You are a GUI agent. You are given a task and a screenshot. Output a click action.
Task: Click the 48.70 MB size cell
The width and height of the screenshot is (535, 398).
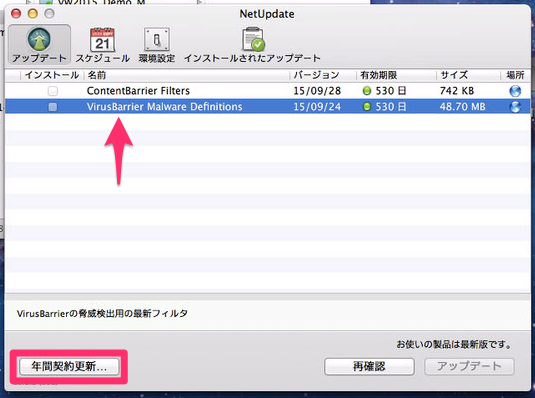[462, 107]
